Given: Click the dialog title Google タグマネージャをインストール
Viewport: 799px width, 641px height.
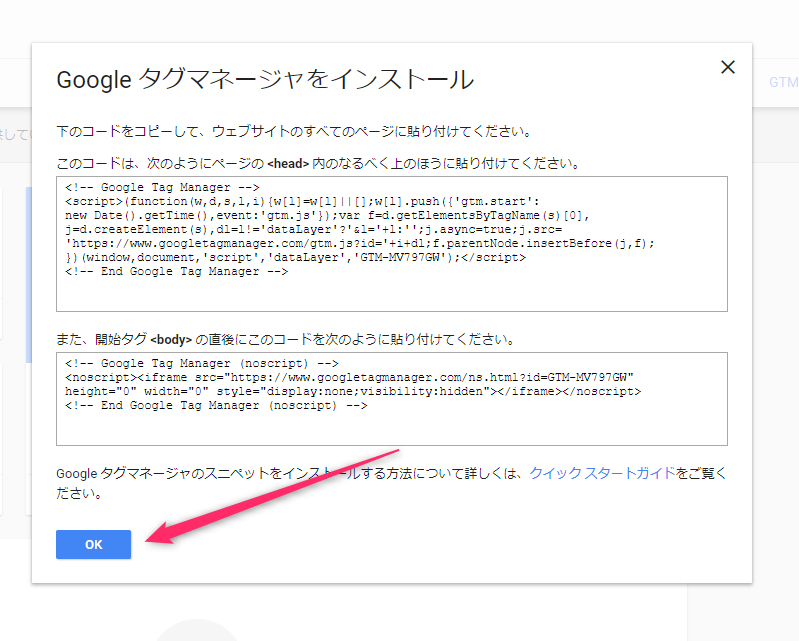Looking at the screenshot, I should 265,79.
